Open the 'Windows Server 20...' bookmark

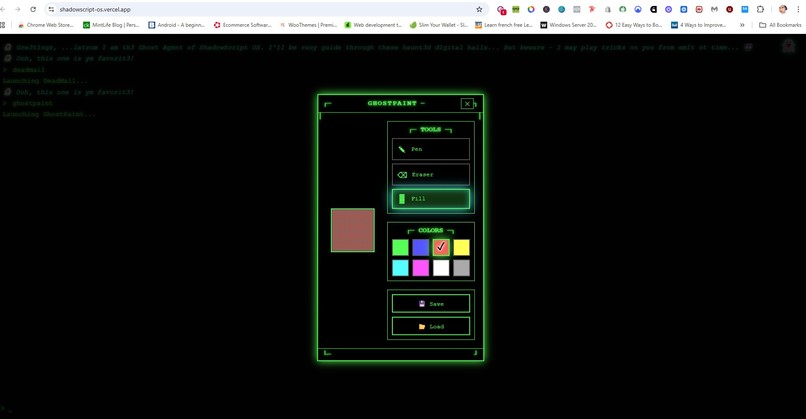(569, 25)
